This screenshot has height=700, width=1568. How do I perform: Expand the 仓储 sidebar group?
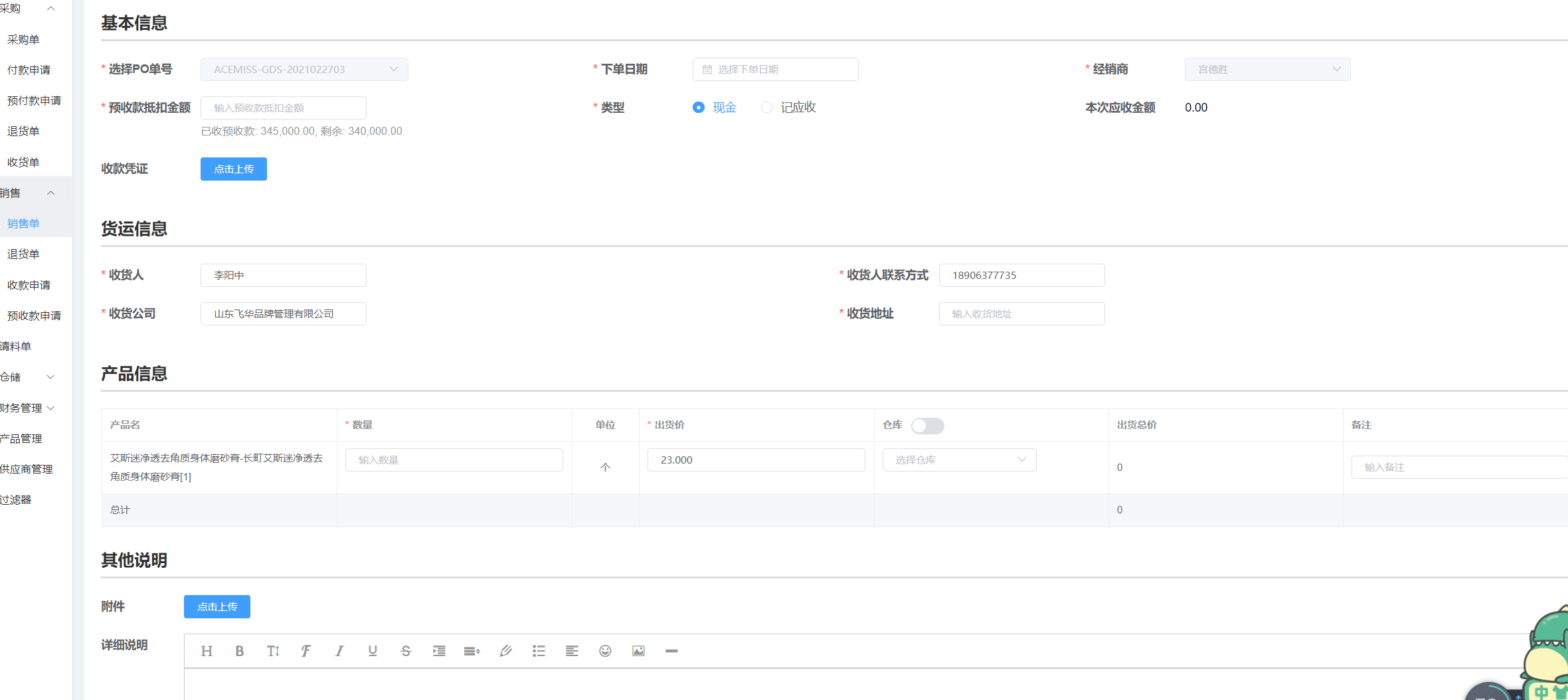pos(50,377)
